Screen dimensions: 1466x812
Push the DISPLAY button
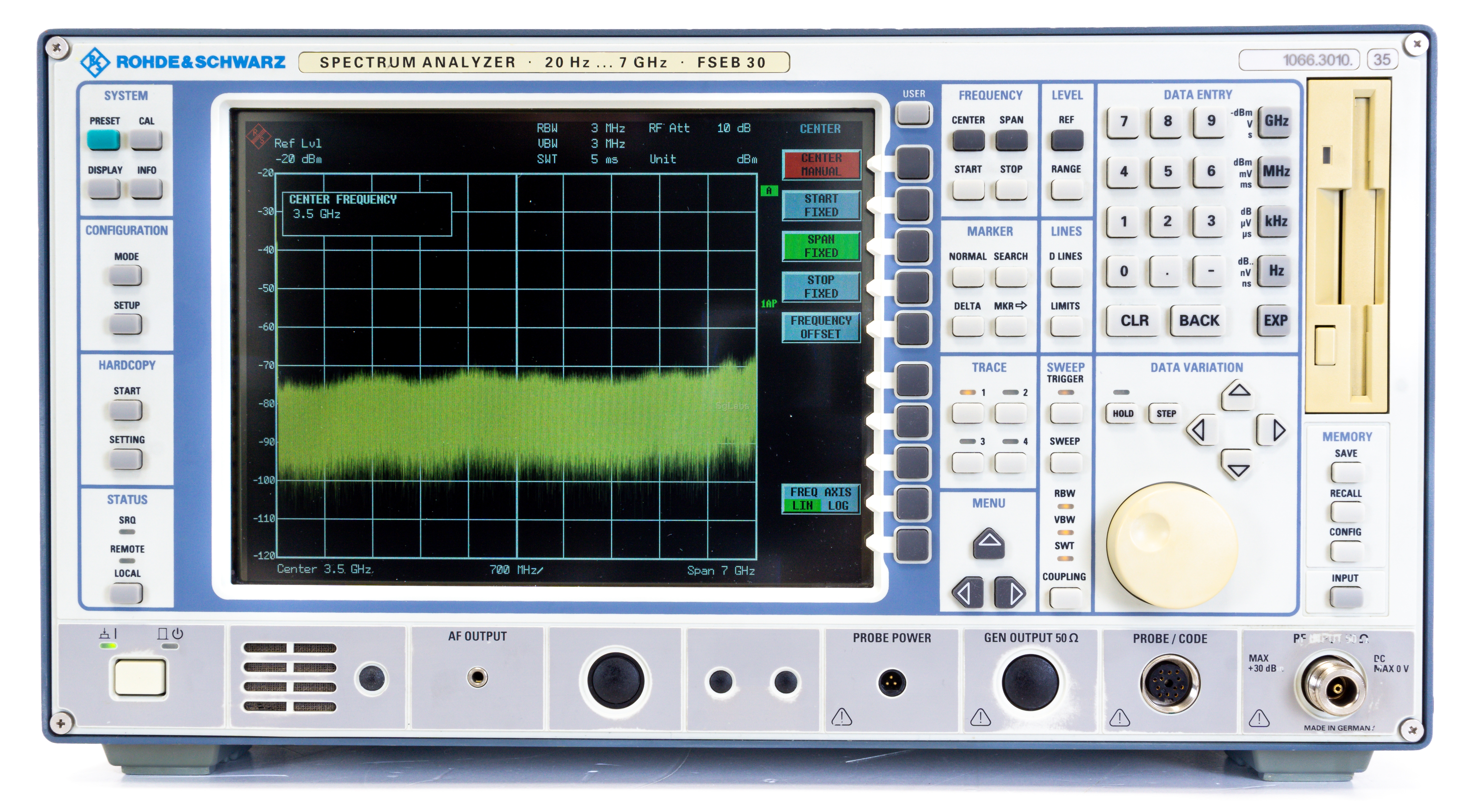(x=104, y=189)
